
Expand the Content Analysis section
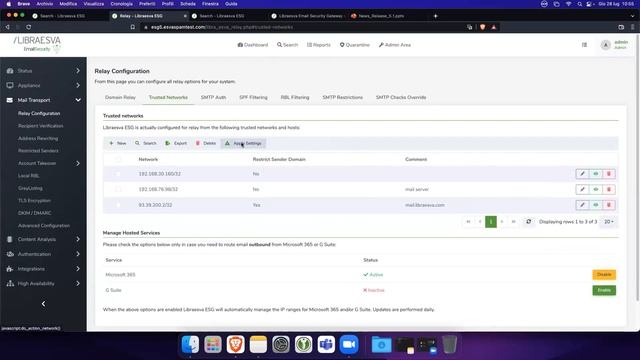[43, 239]
